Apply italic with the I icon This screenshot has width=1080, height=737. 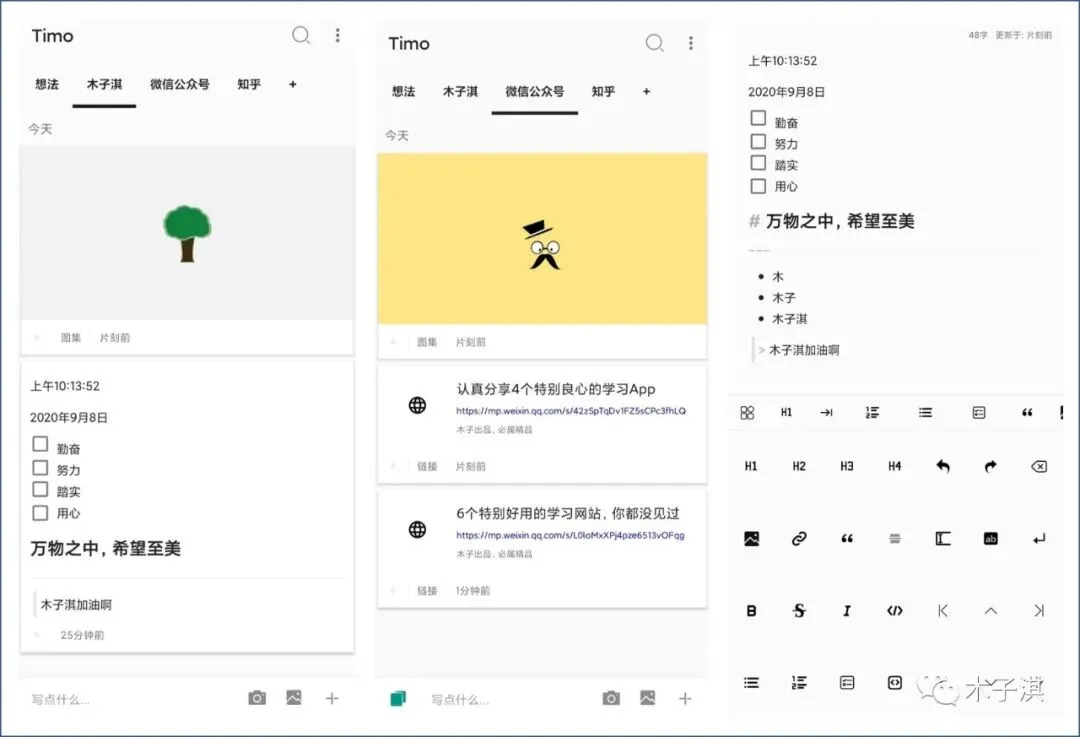click(847, 610)
